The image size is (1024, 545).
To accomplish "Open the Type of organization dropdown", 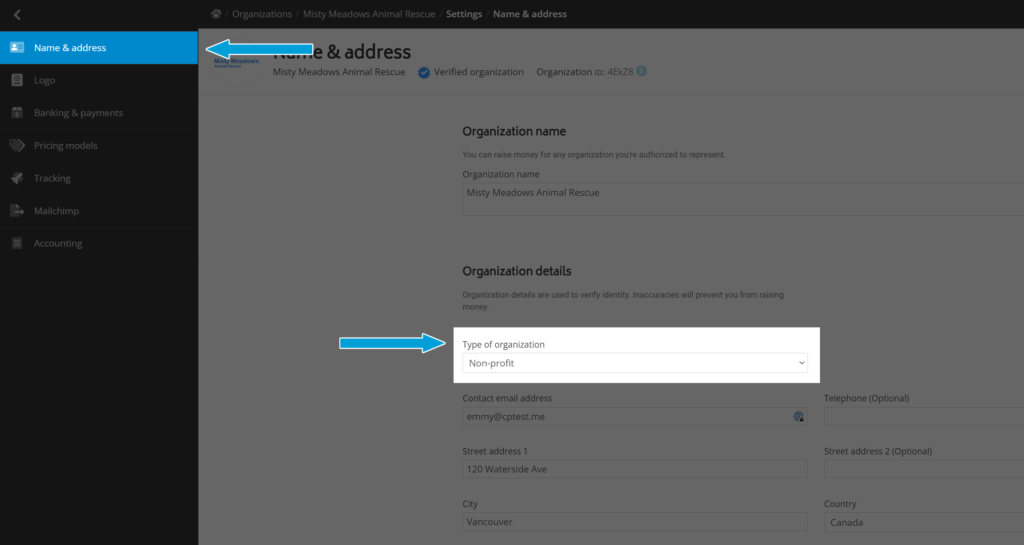I will (635, 363).
